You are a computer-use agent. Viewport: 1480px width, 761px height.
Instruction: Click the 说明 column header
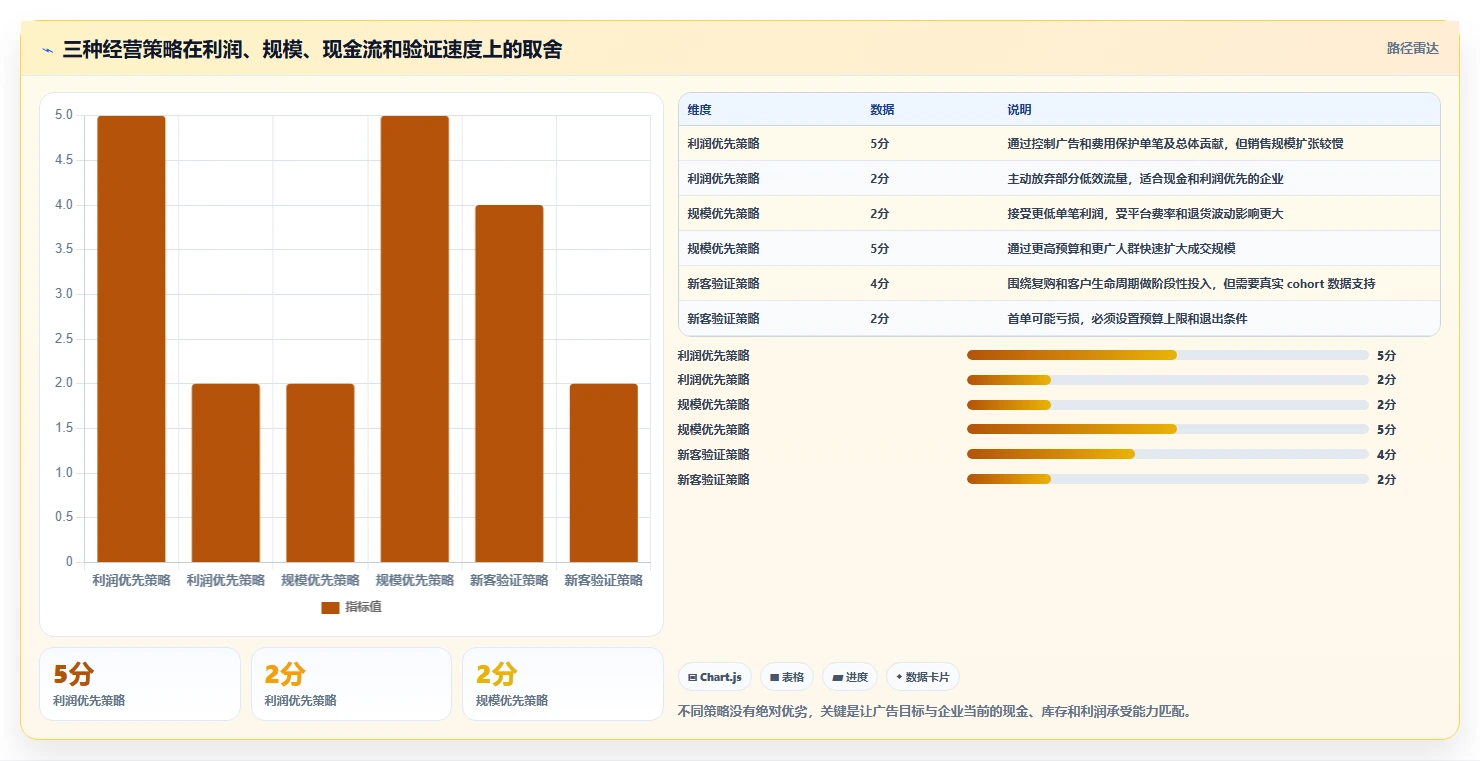coord(1019,110)
